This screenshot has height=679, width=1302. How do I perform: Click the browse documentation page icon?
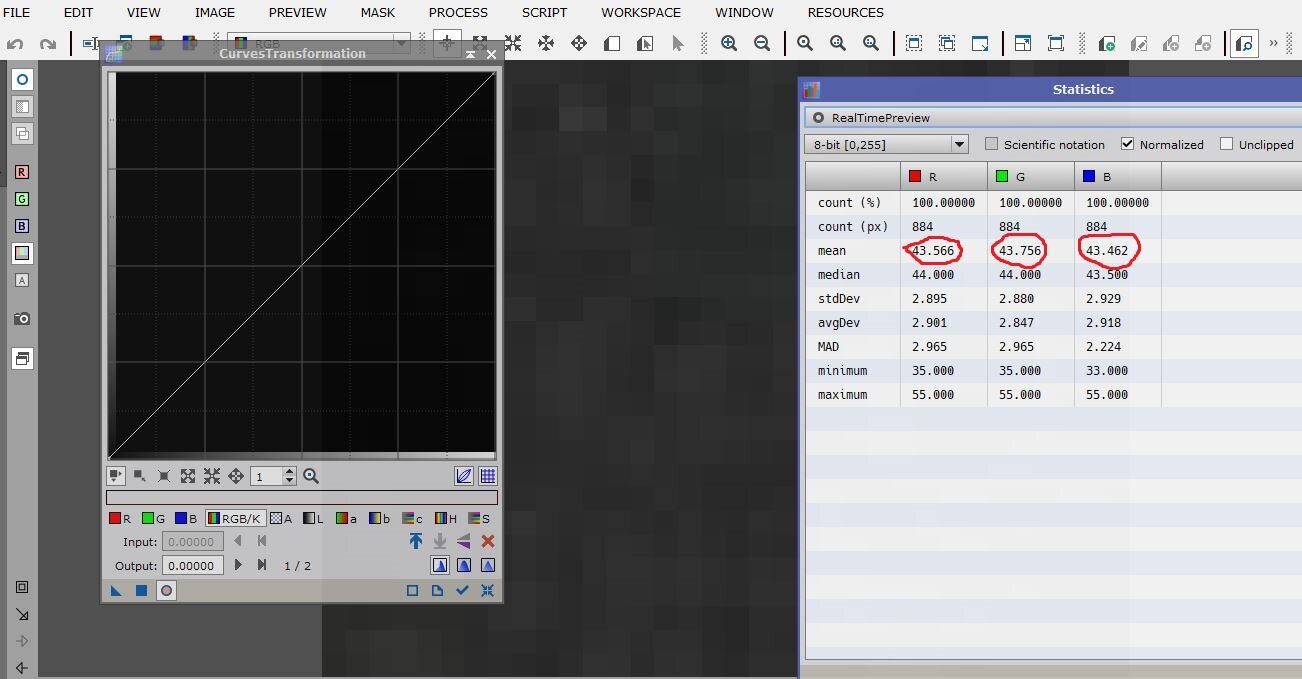coord(437,591)
